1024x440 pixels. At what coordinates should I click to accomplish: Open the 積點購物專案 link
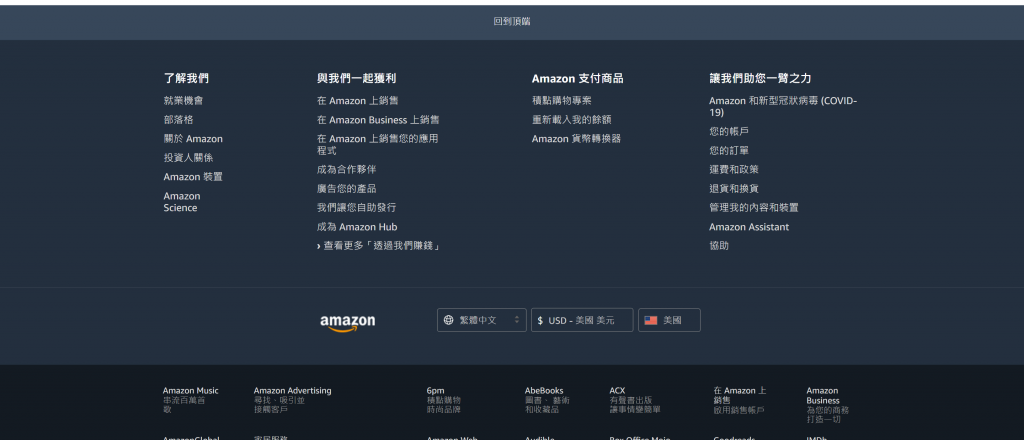(562, 101)
